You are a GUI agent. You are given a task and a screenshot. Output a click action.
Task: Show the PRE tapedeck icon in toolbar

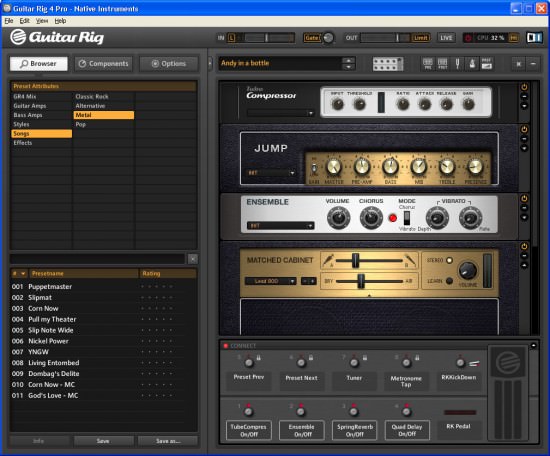pos(428,63)
